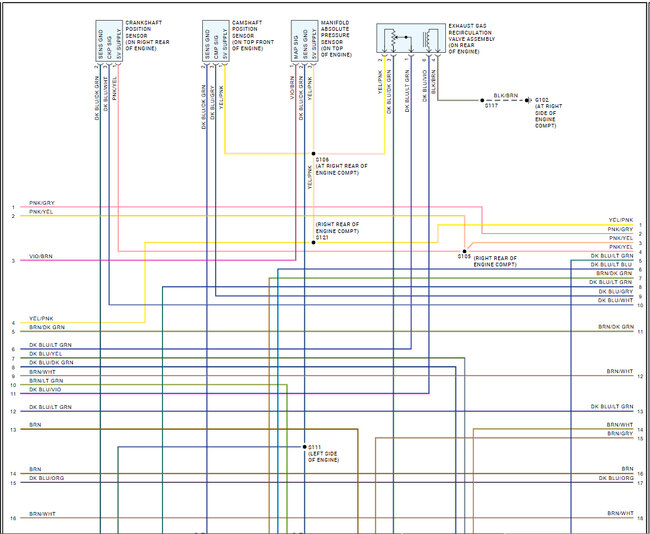Image resolution: width=650 pixels, height=534 pixels.
Task: Click left-side VIO/BRN wire label at pin 3
Action: pos(41,256)
